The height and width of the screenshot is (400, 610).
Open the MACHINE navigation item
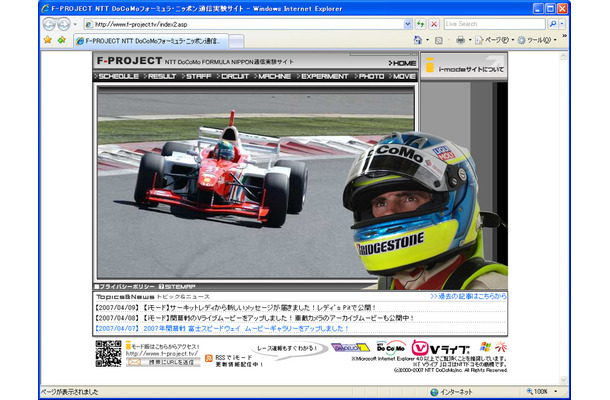(272, 76)
